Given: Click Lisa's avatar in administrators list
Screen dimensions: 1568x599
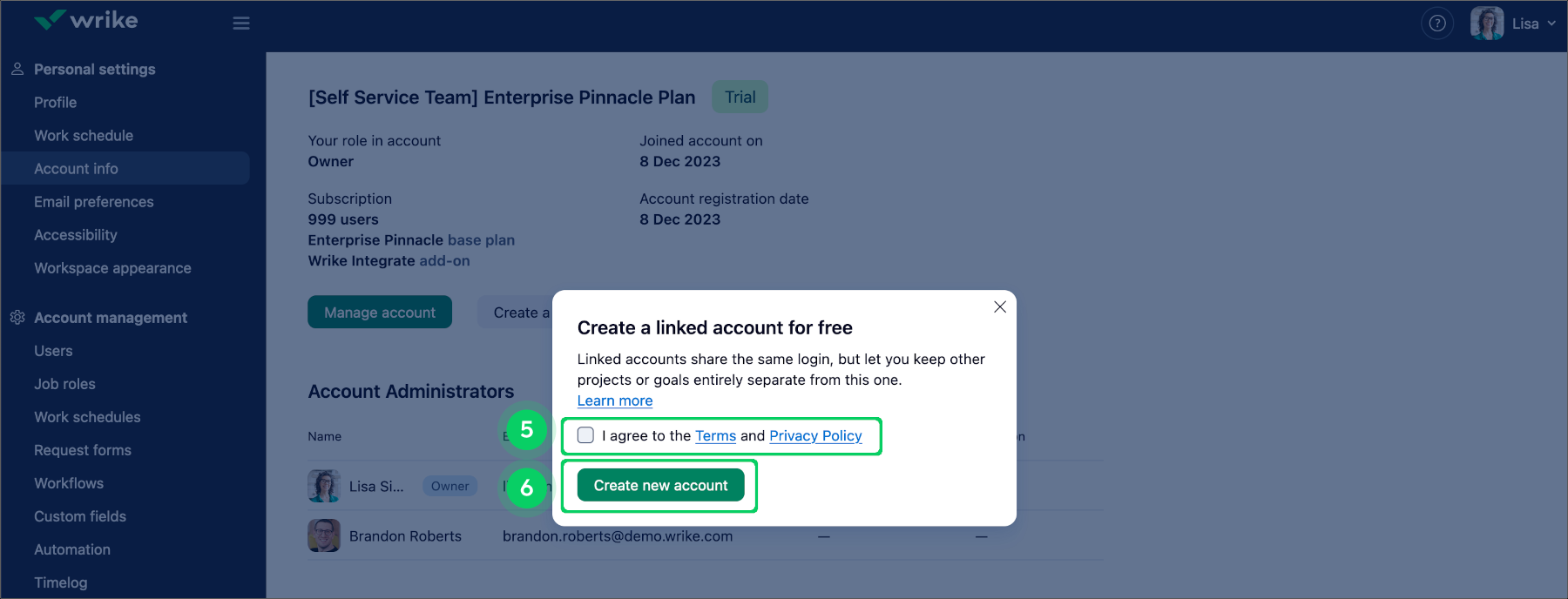Looking at the screenshot, I should pos(324,486).
